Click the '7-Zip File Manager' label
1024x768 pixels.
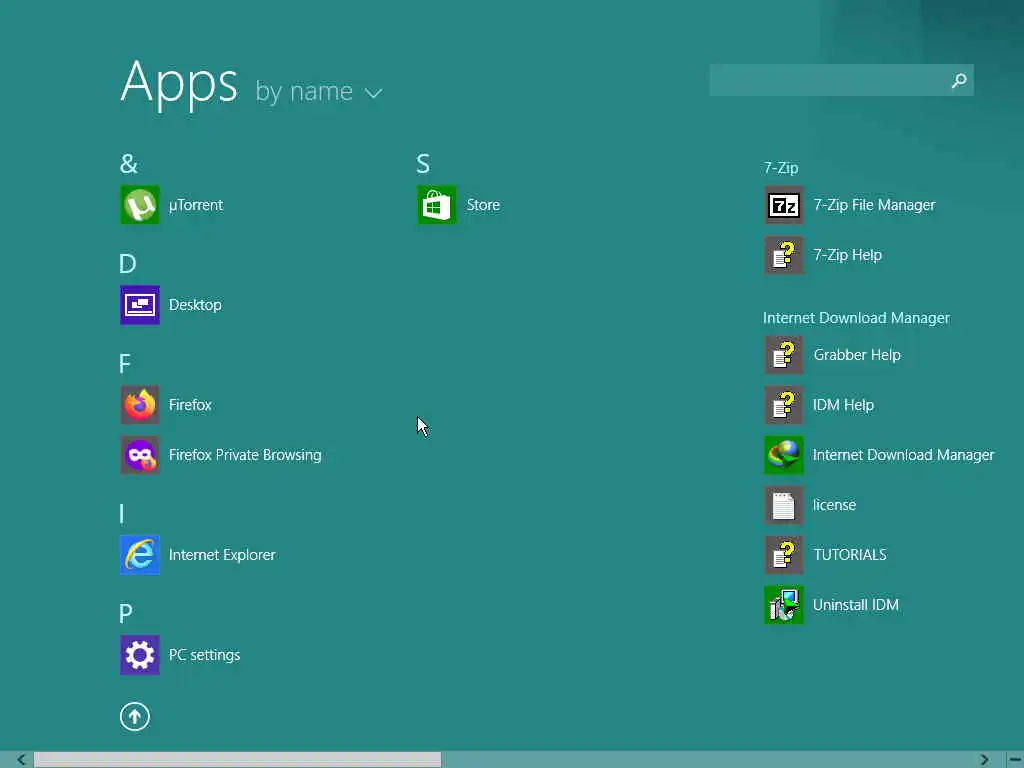pyautogui.click(x=874, y=205)
